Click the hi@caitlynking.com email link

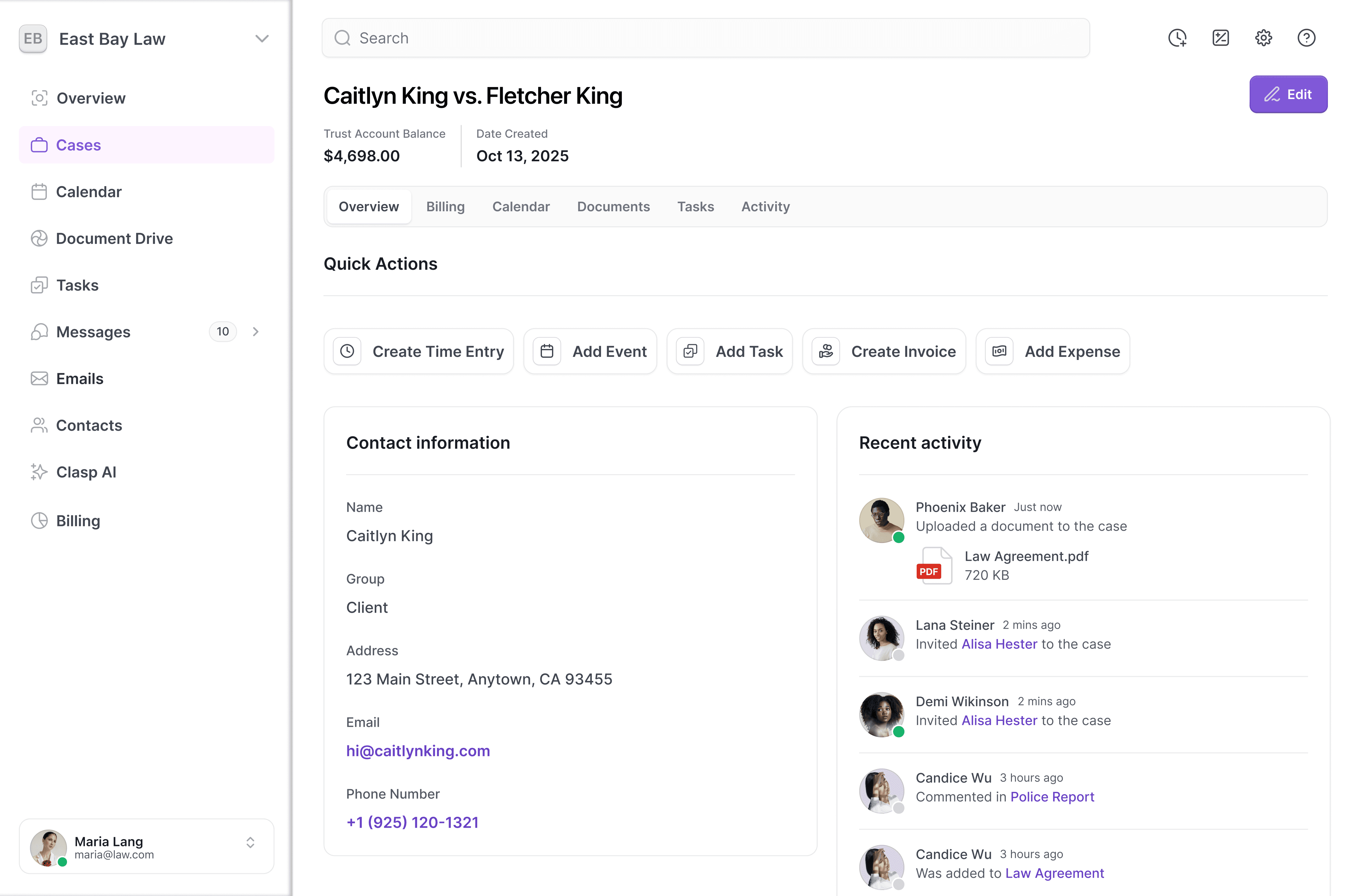coord(418,751)
